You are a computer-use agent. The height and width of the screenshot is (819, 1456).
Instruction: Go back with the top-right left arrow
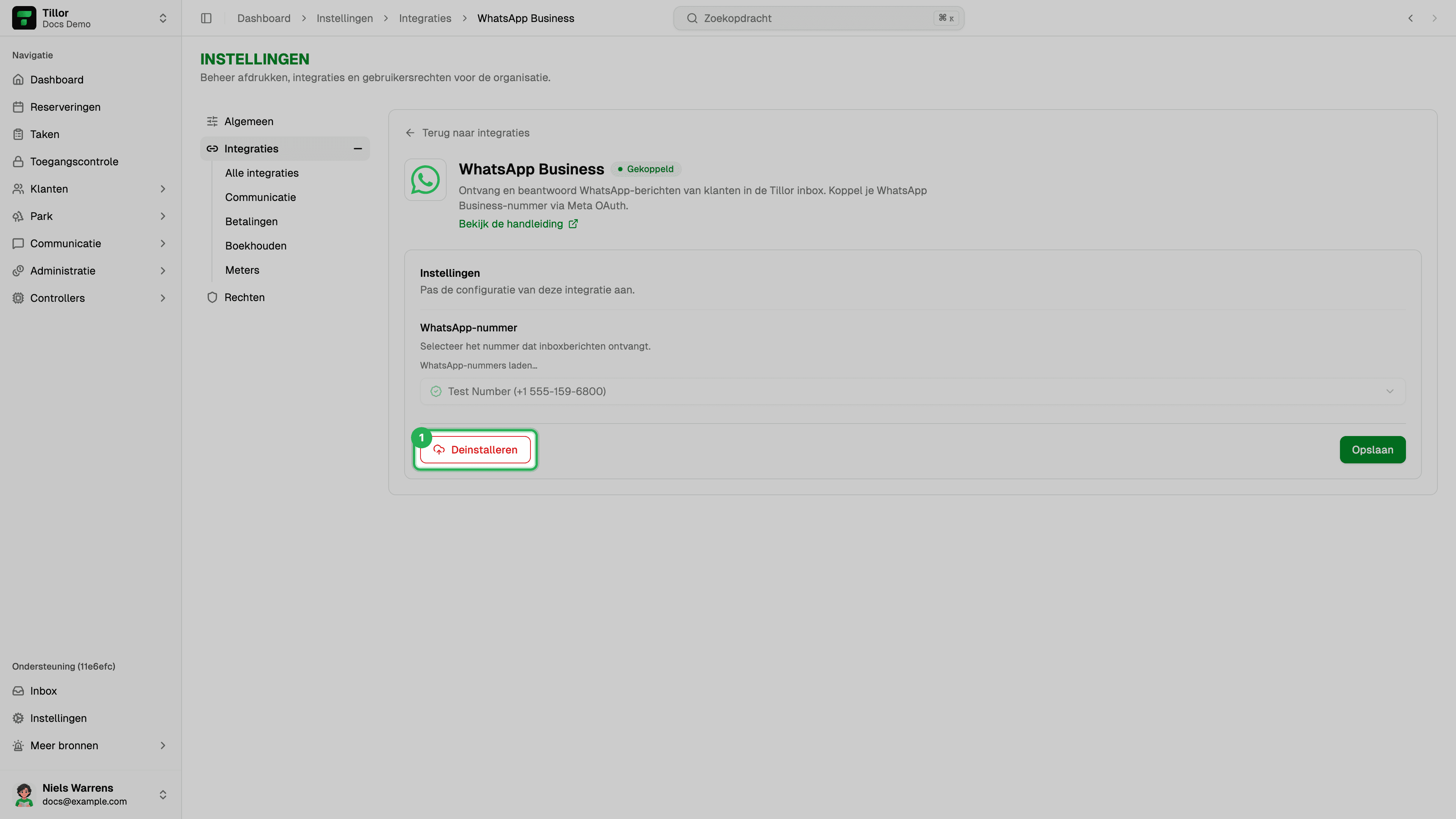tap(1411, 18)
